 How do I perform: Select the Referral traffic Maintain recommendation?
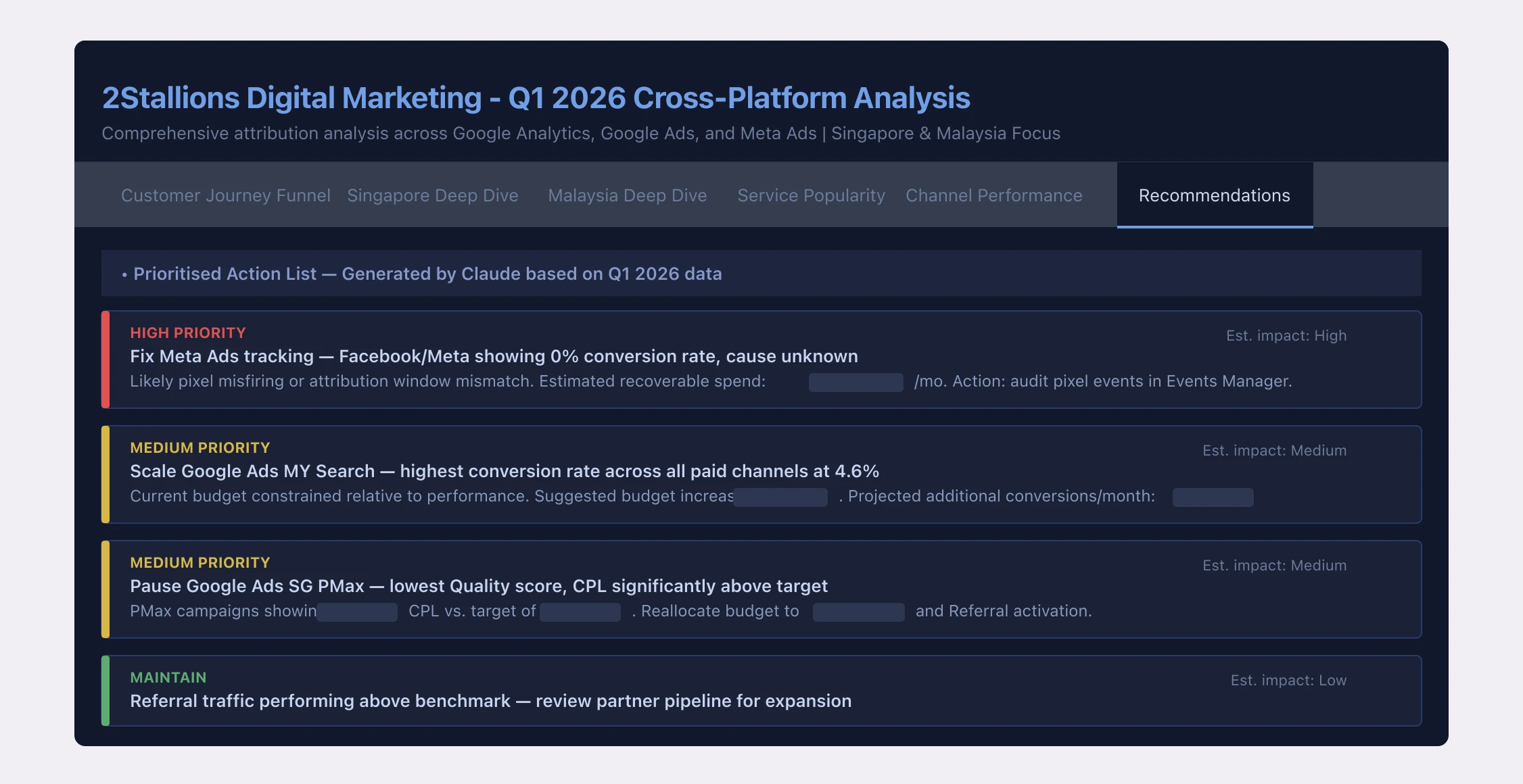490,701
